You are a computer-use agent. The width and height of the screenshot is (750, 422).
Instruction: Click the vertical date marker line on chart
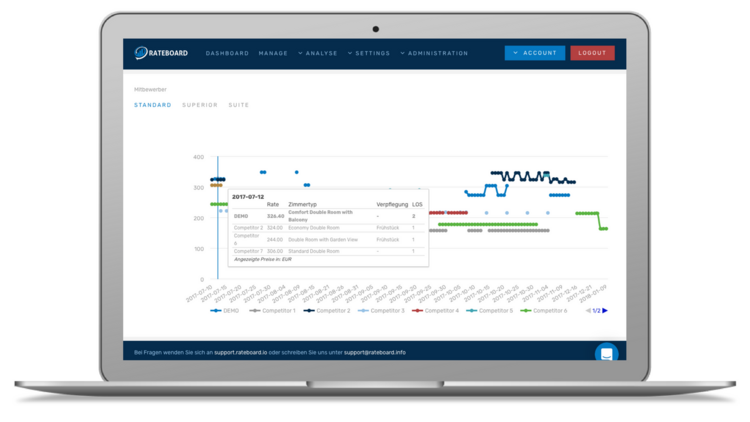218,218
